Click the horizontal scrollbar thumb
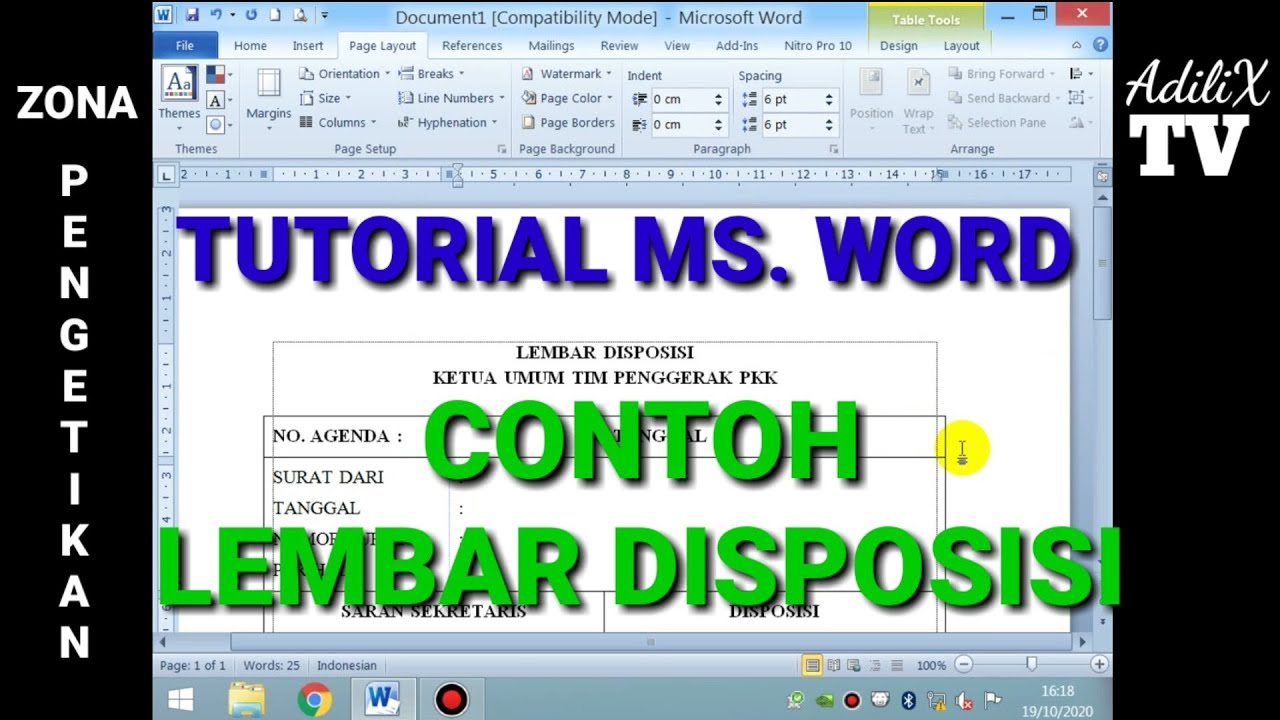The height and width of the screenshot is (720, 1280). tap(650, 642)
